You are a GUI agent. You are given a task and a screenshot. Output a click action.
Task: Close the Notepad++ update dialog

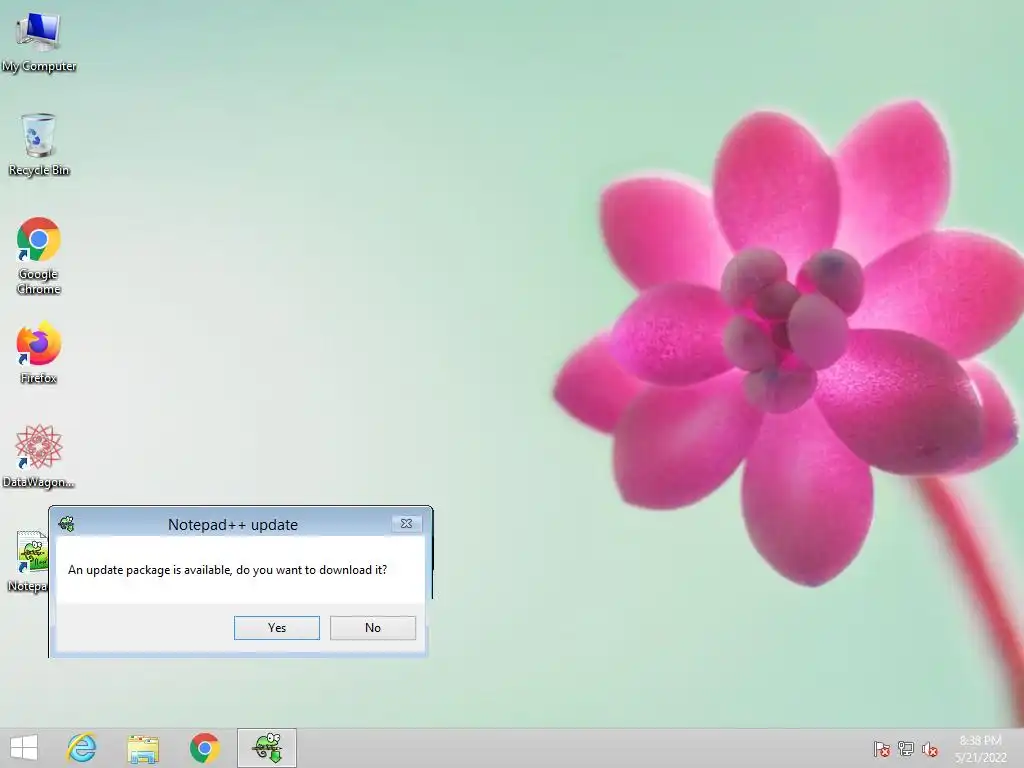pyautogui.click(x=406, y=523)
